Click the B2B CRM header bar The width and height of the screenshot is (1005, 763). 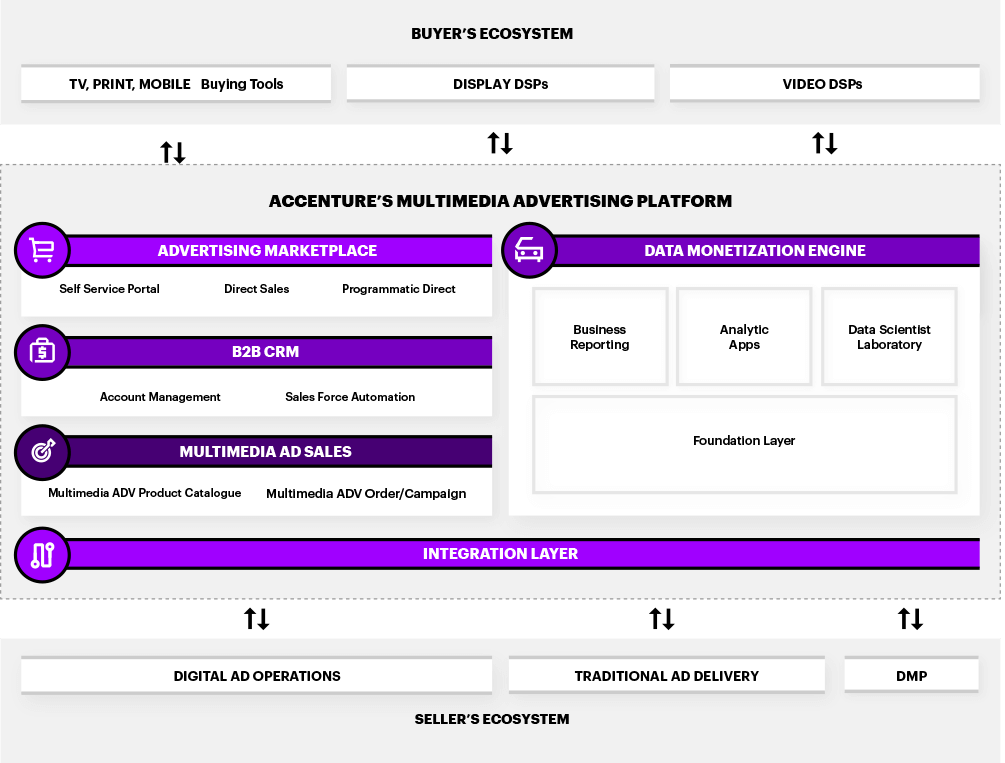pyautogui.click(x=264, y=352)
